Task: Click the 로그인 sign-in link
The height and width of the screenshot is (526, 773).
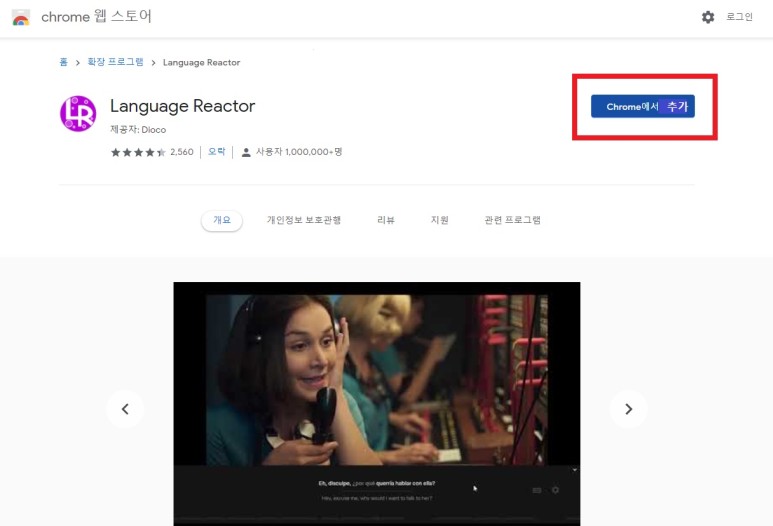Action: (x=739, y=17)
